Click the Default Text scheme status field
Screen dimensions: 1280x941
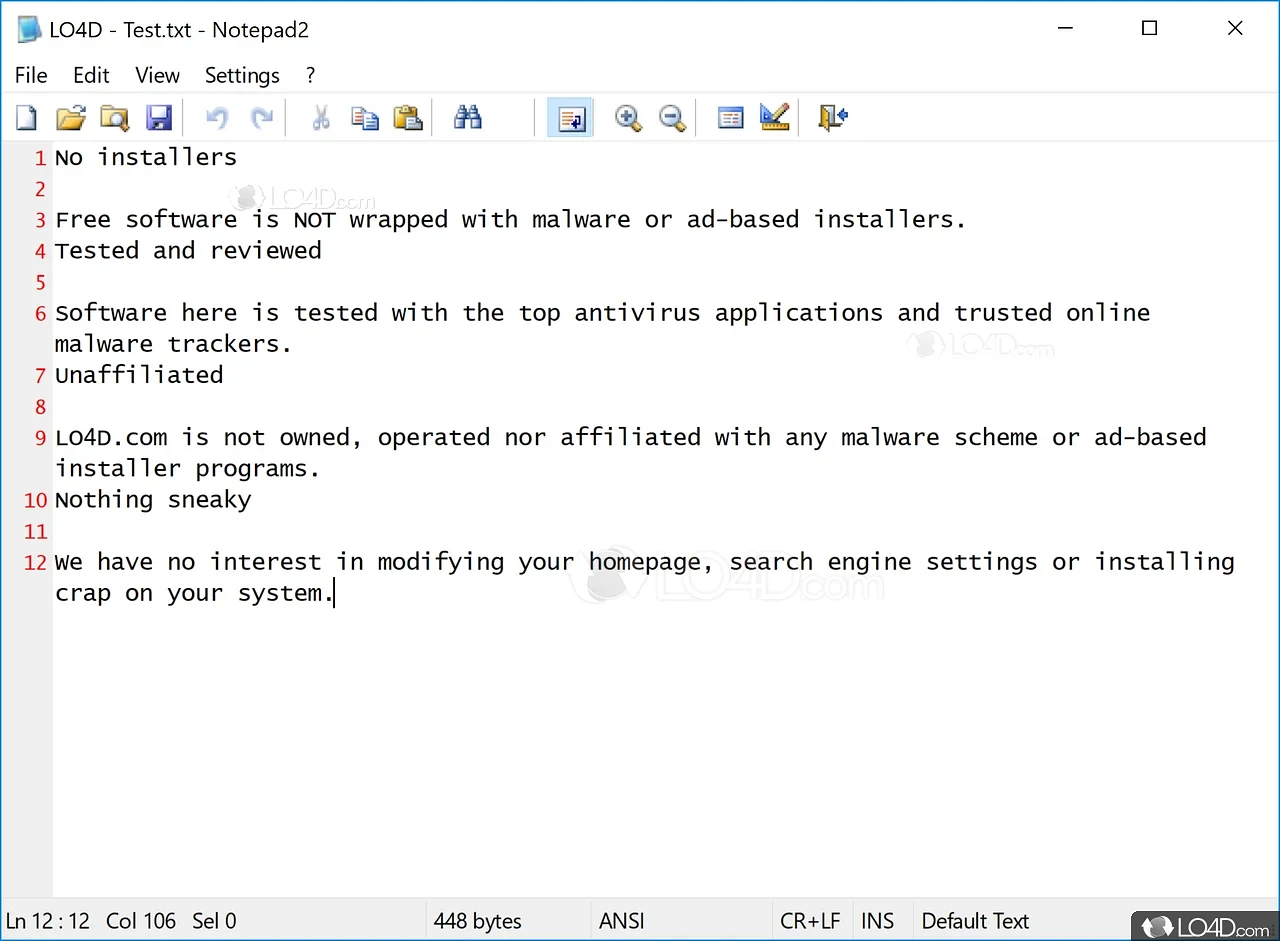coord(975,921)
